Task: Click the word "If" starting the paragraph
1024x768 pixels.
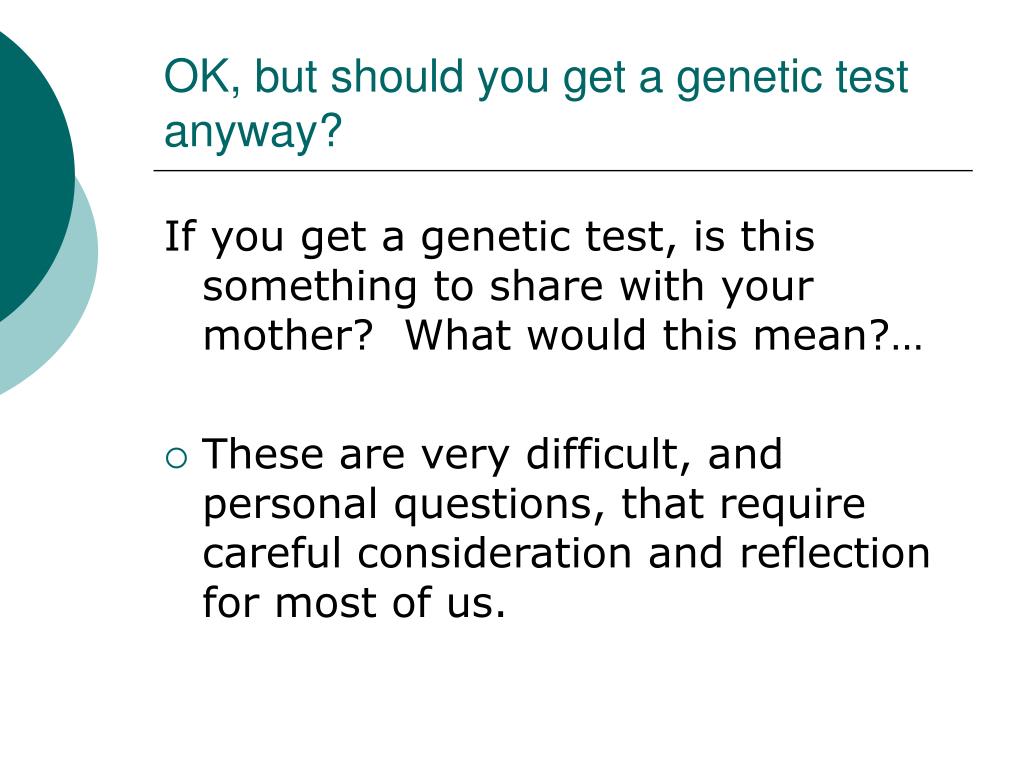Action: [180, 236]
